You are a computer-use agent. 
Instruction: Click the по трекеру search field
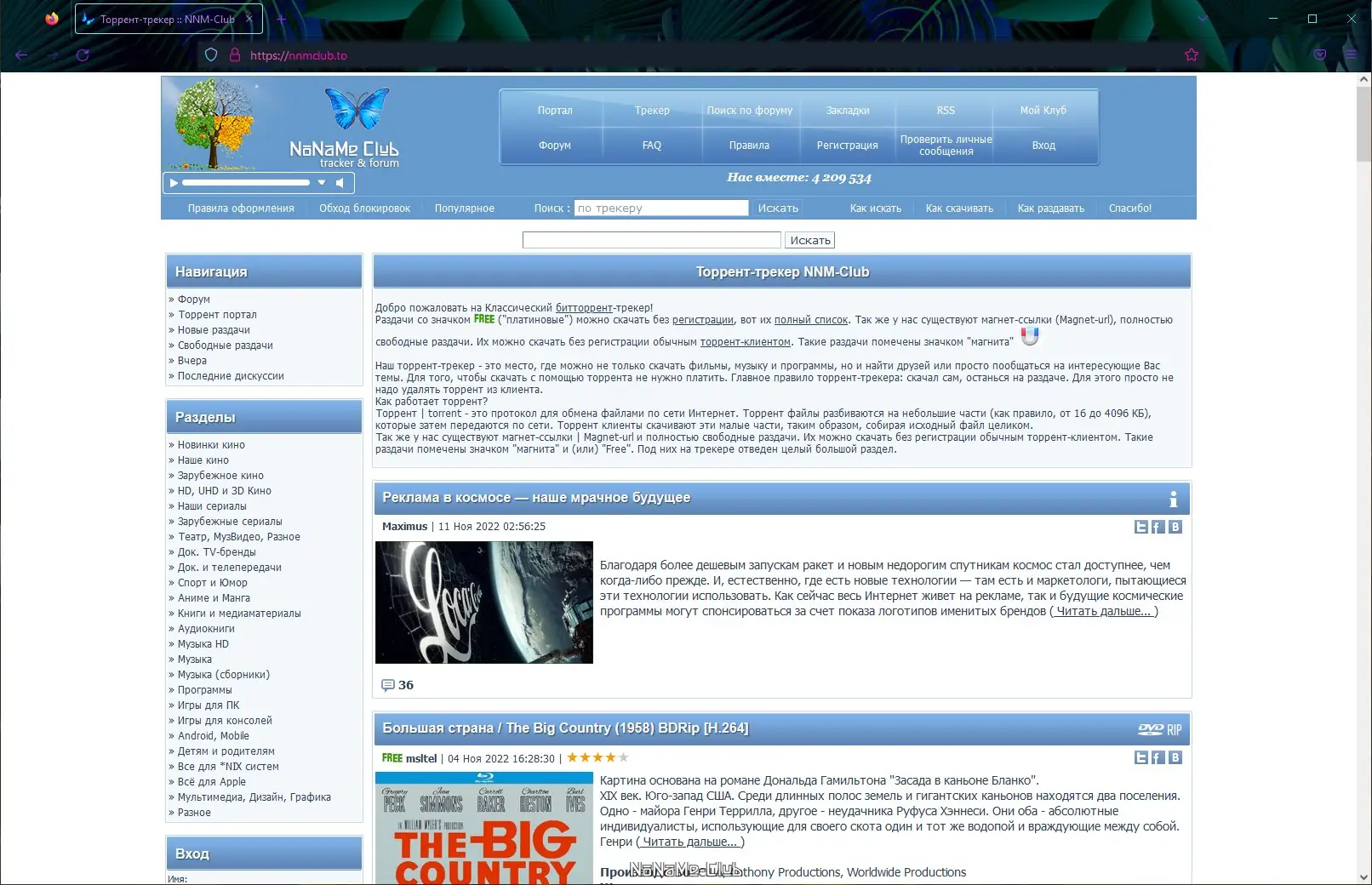[661, 208]
